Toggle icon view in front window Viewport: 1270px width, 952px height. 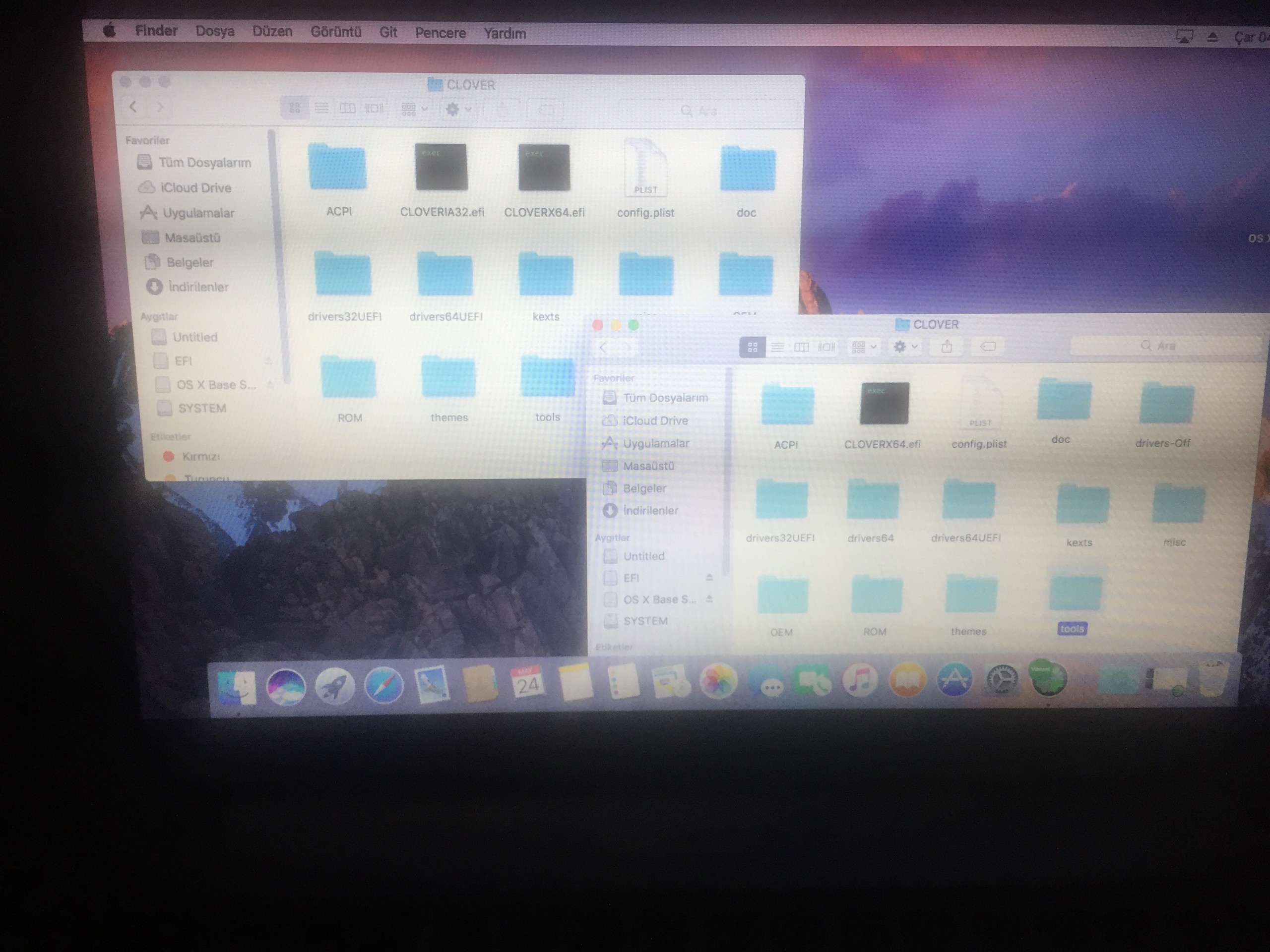pyautogui.click(x=752, y=347)
